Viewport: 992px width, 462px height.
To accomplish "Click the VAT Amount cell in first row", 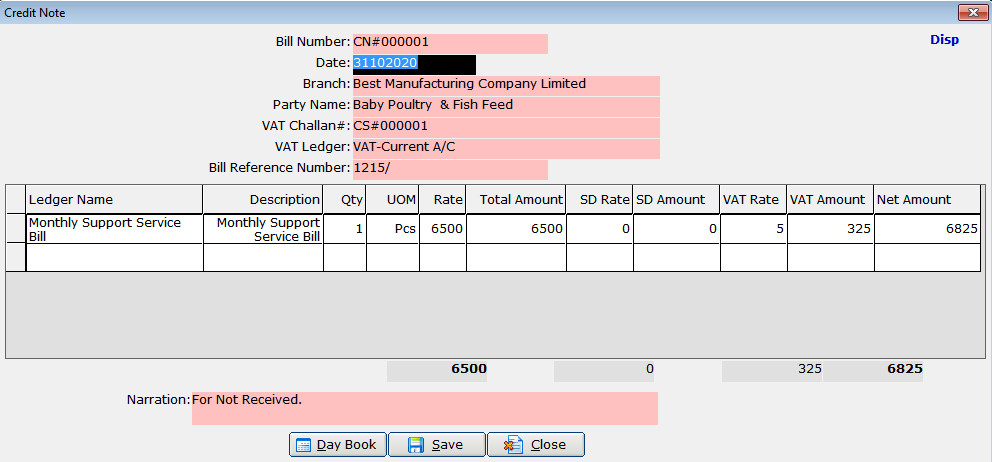I will coord(831,229).
